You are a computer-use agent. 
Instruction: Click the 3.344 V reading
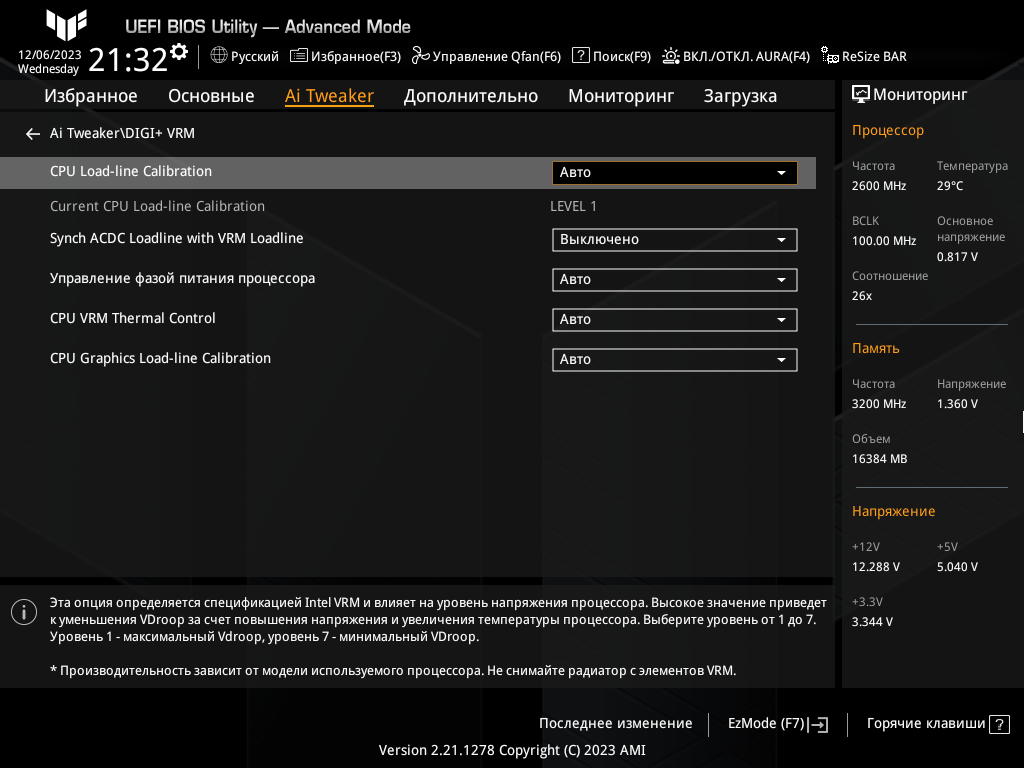click(872, 622)
